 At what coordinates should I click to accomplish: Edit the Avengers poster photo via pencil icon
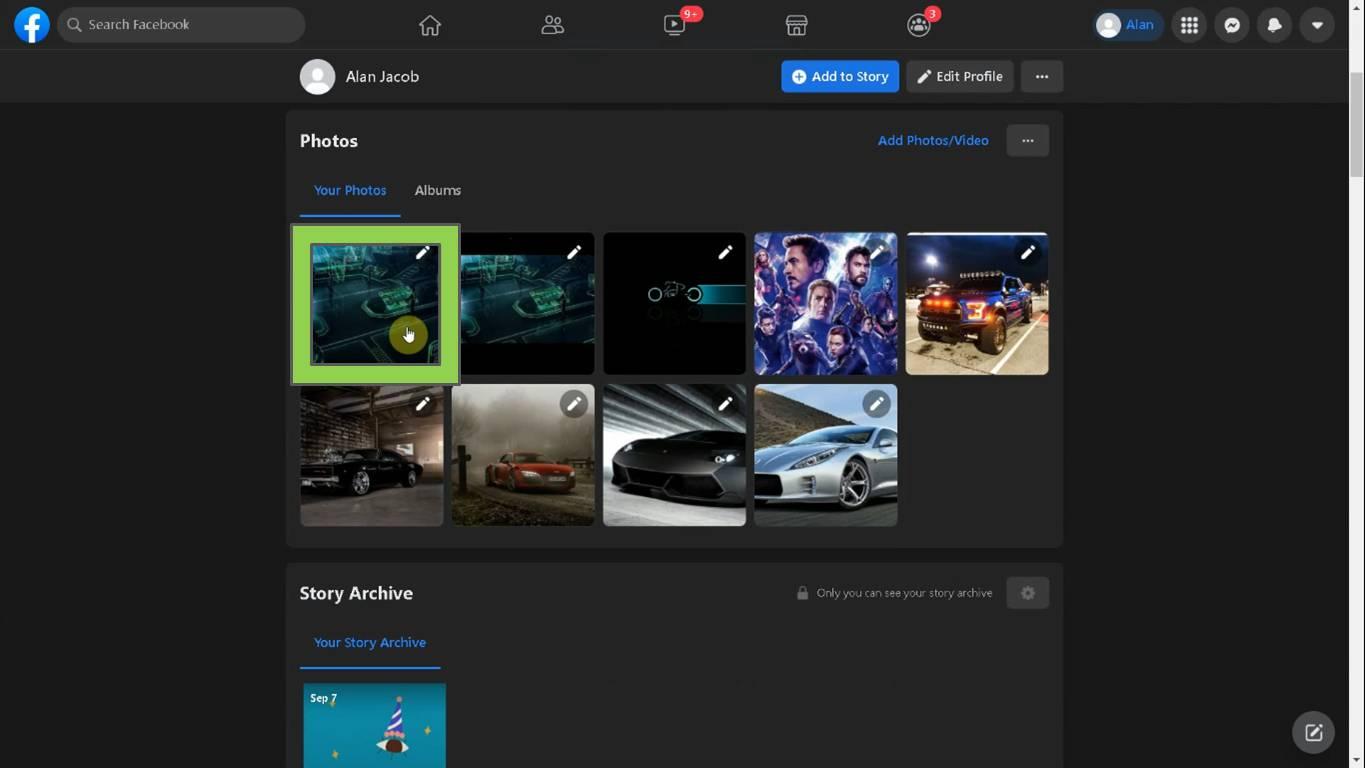pos(876,253)
